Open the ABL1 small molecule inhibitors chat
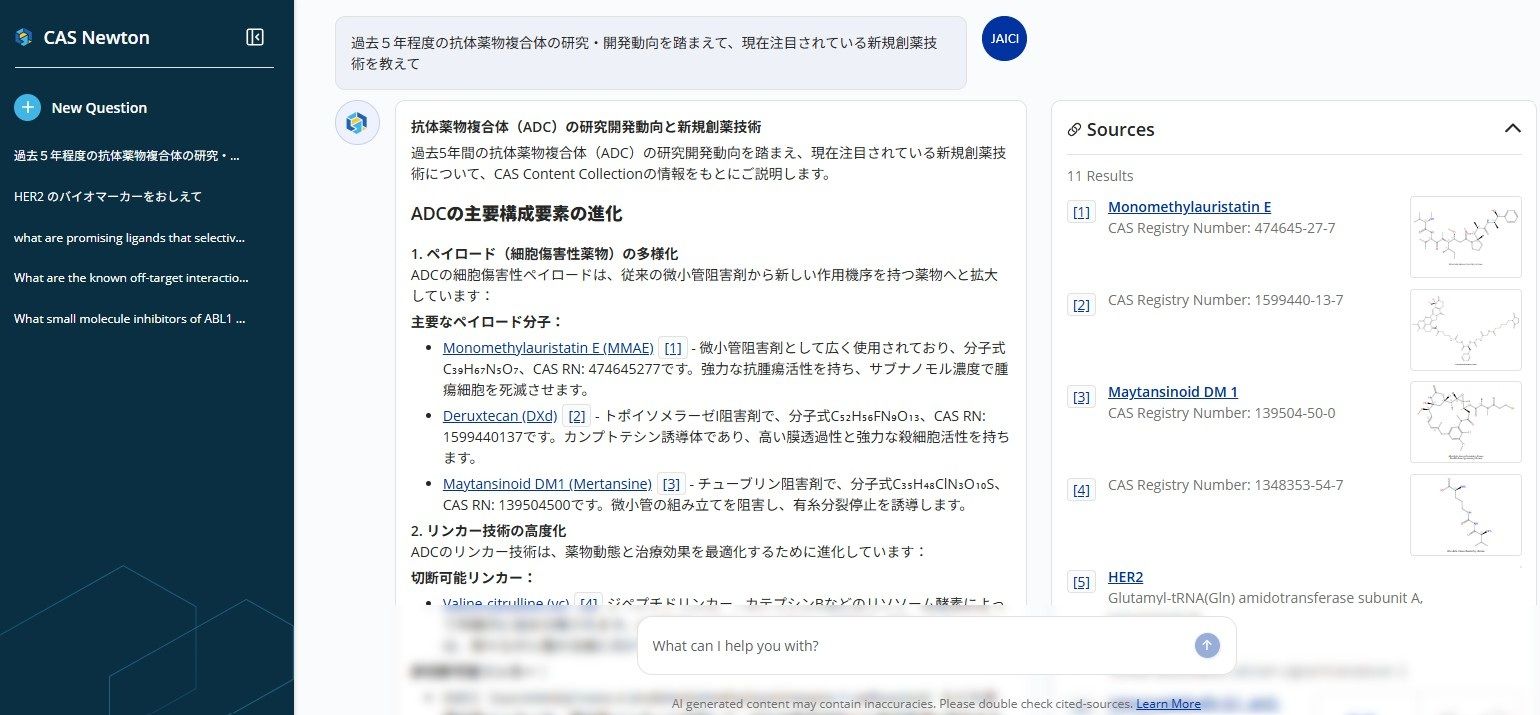The height and width of the screenshot is (715, 1540). pyautogui.click(x=130, y=318)
